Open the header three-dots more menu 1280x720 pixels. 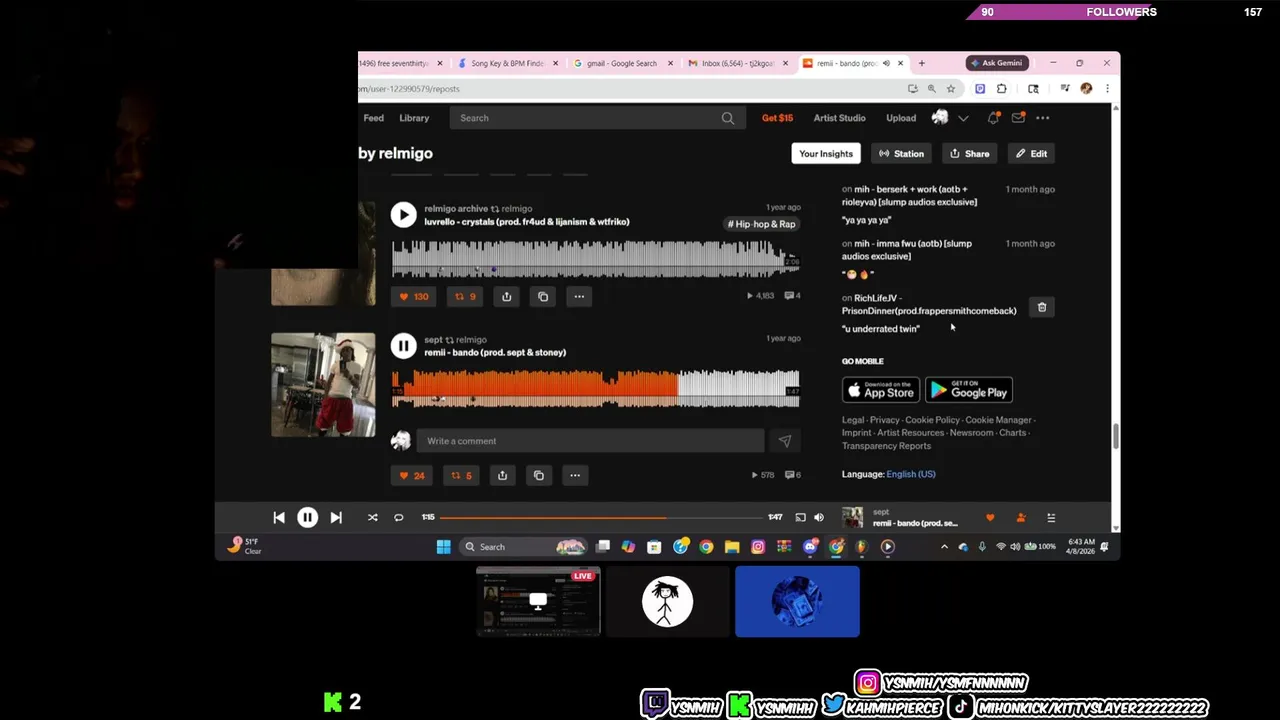[x=1043, y=118]
